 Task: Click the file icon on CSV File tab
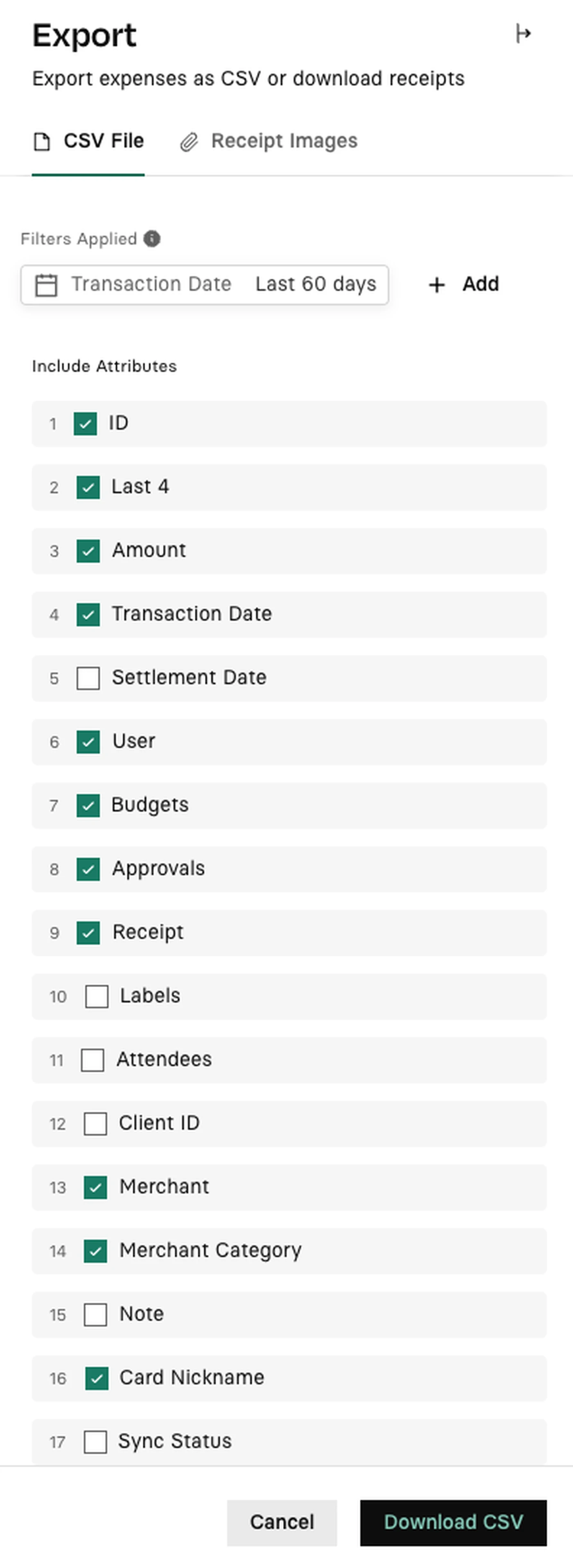click(x=41, y=142)
